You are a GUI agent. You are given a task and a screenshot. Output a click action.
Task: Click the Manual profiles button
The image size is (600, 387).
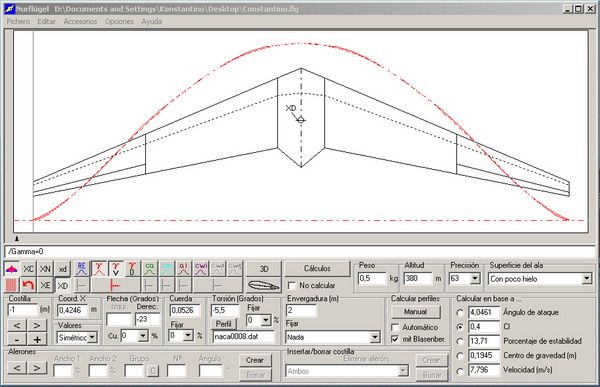click(416, 312)
